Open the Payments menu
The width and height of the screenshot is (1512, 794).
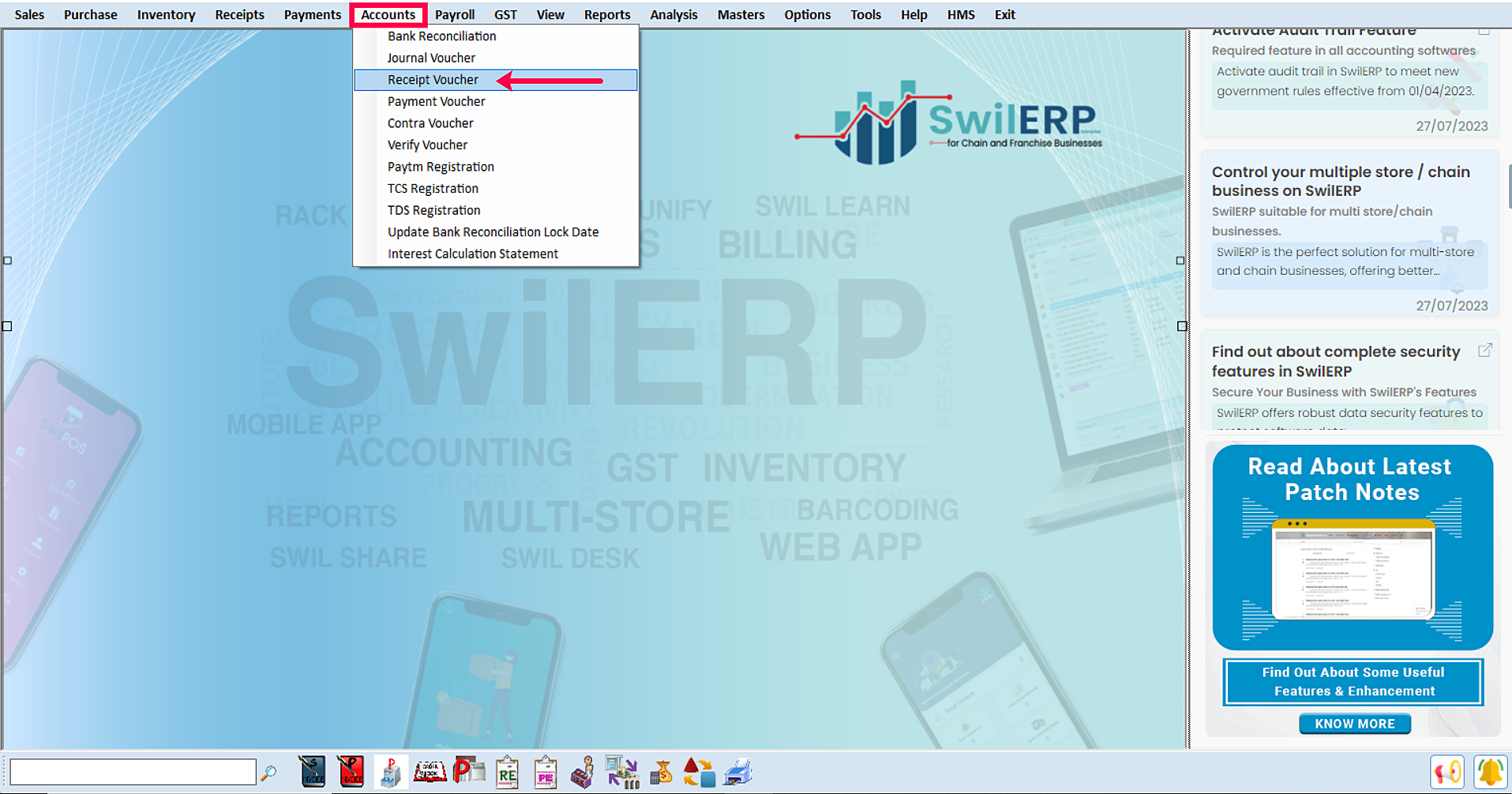tap(313, 14)
